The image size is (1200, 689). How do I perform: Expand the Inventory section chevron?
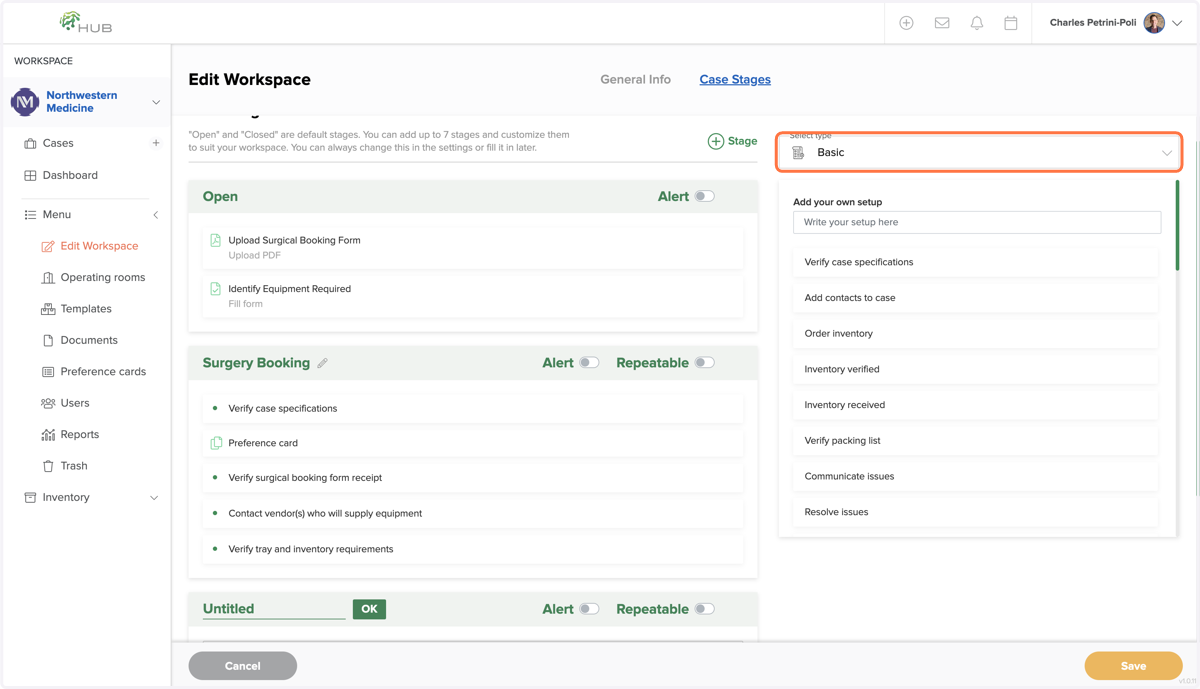click(x=154, y=498)
